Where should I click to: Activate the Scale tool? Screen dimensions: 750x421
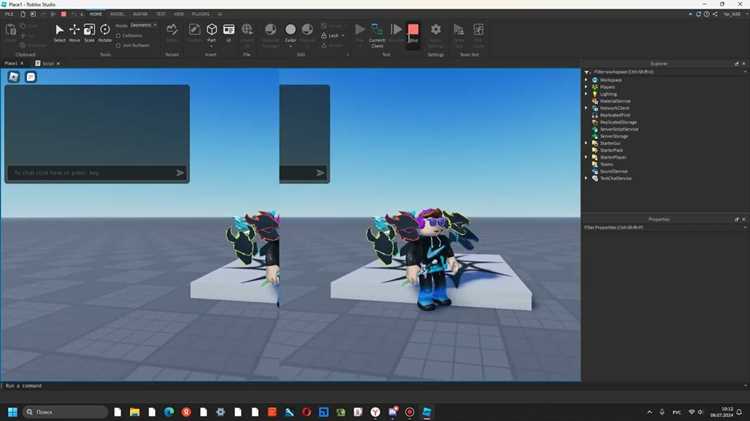click(x=89, y=33)
